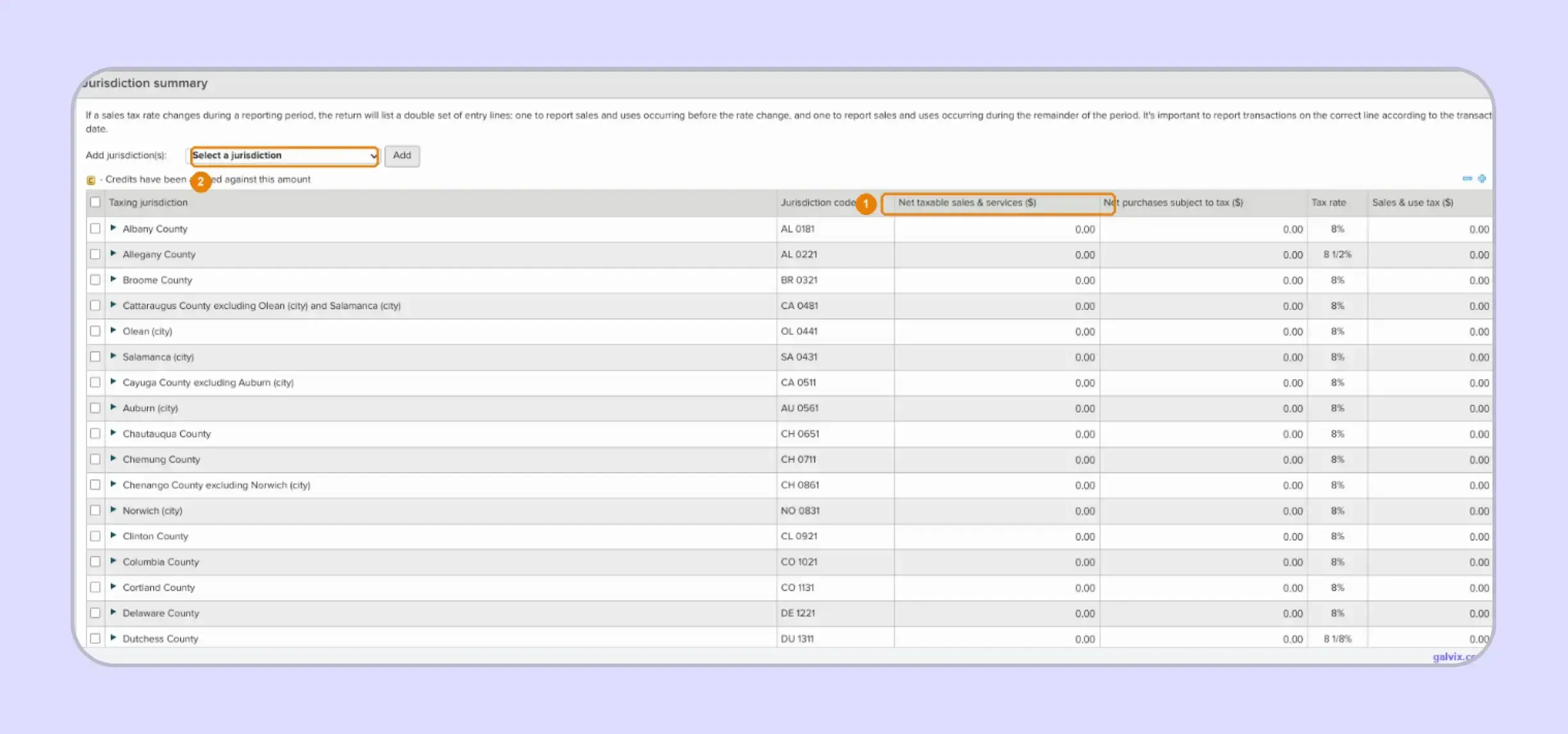Expand the Chemung County row arrow
Viewport: 1568px width, 734px height.
[x=113, y=459]
